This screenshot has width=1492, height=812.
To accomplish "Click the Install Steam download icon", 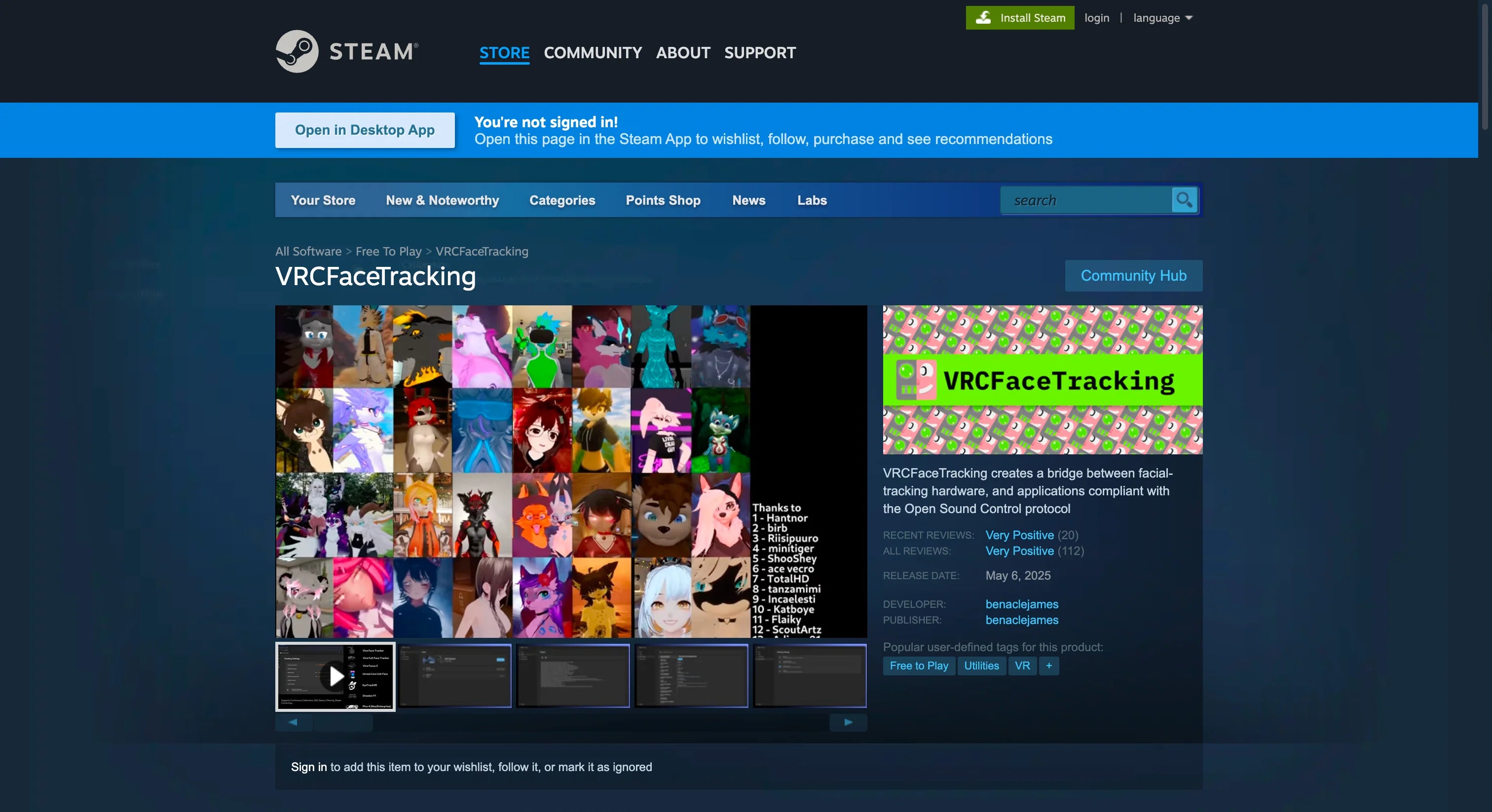I will point(983,17).
